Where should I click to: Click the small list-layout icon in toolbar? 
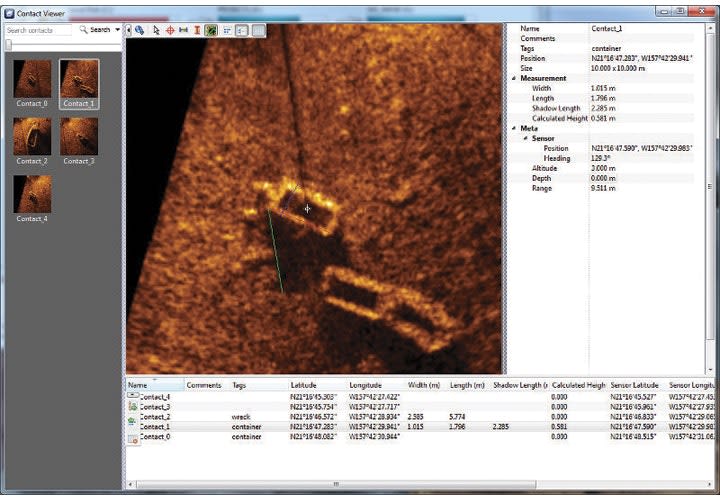[x=227, y=31]
